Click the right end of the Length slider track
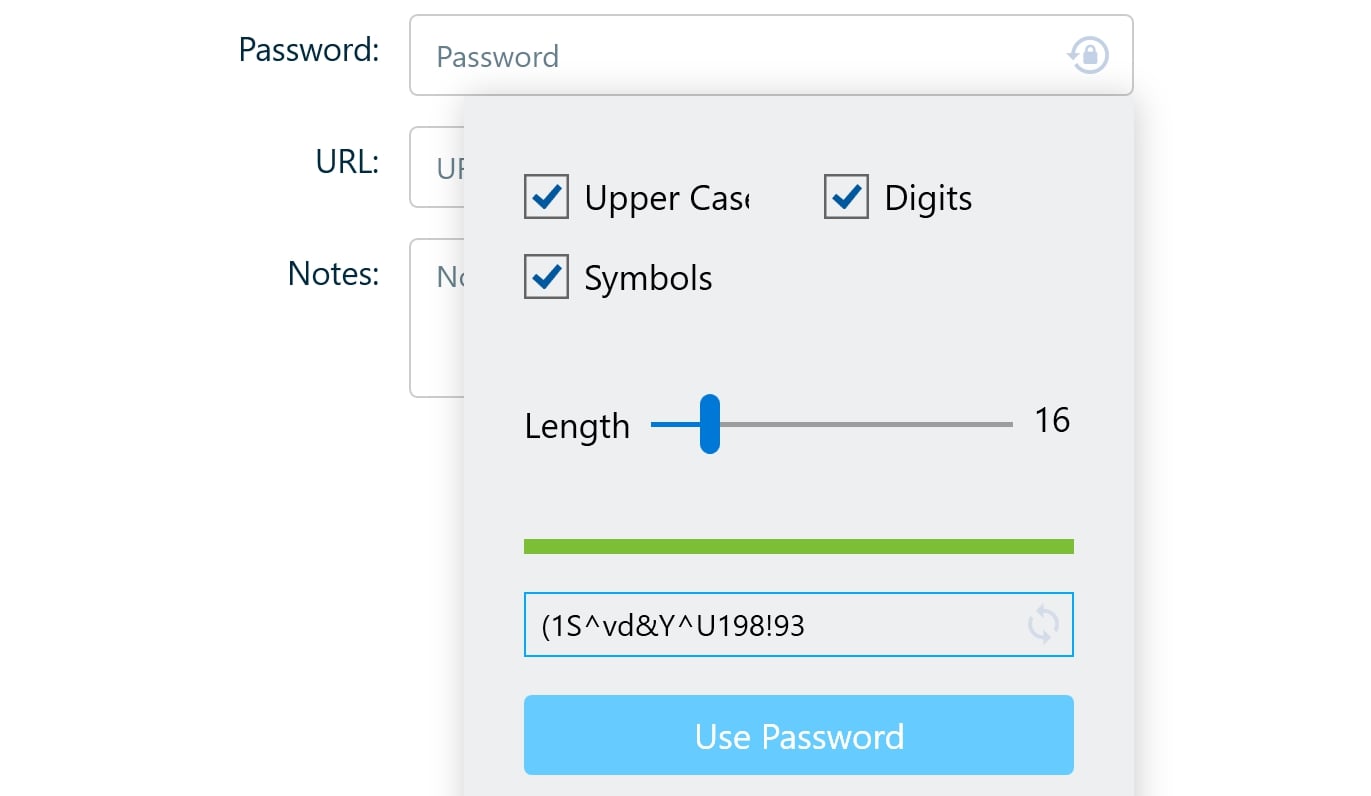The image size is (1371, 796). [x=1008, y=424]
